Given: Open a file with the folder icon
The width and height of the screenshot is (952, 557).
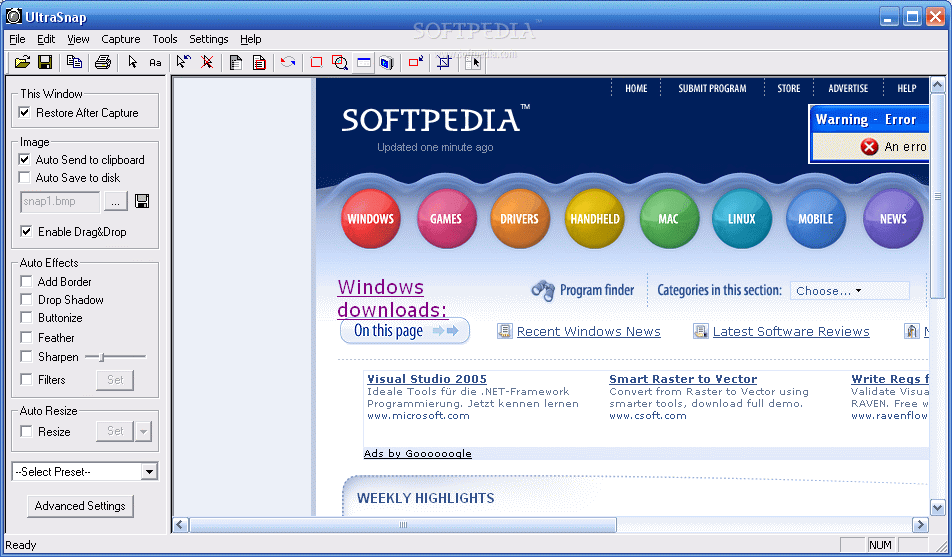Looking at the screenshot, I should 22,62.
